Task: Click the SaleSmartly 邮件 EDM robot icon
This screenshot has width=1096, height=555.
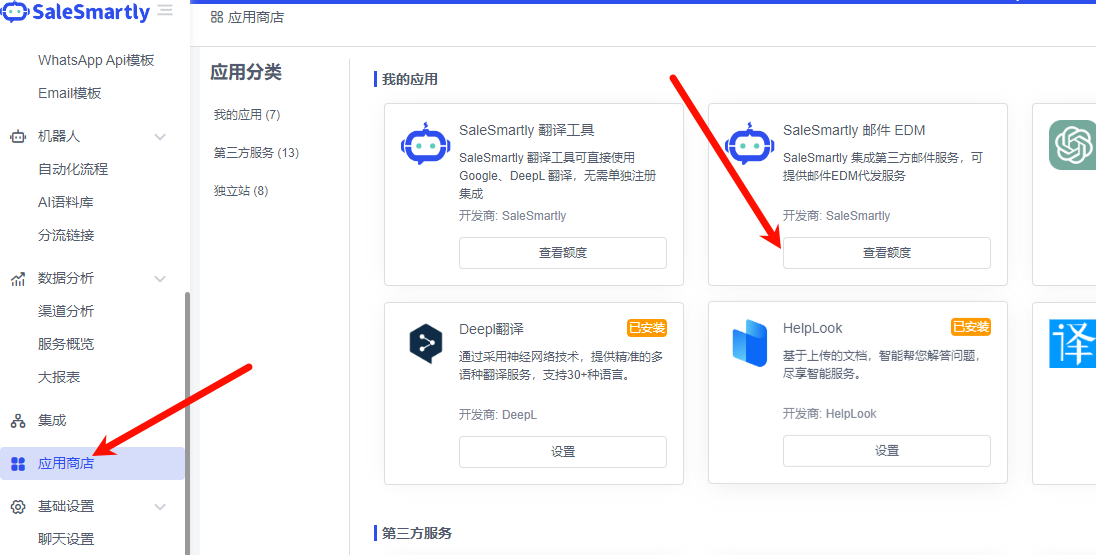Action: 749,145
